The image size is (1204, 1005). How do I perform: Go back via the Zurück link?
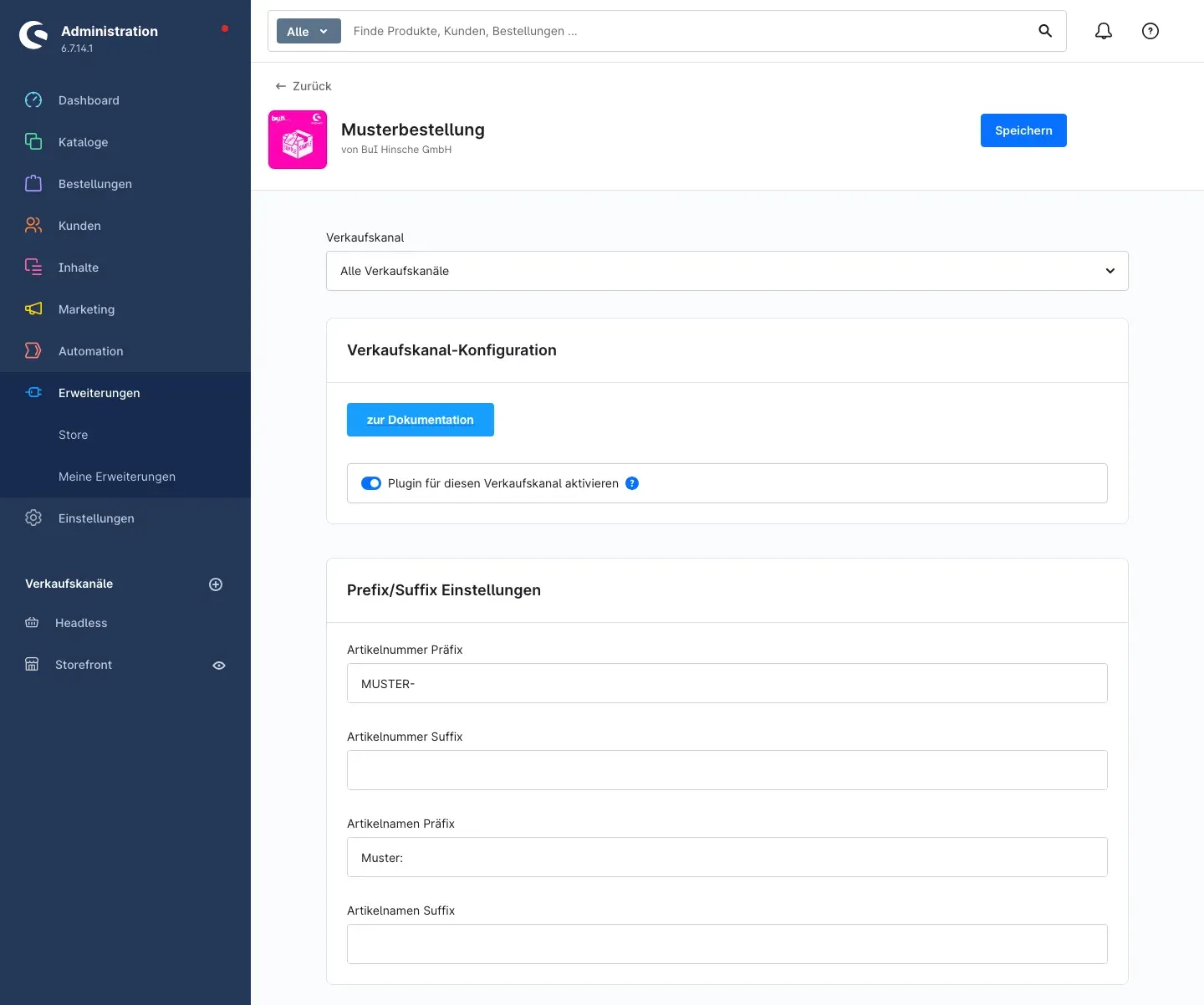304,86
